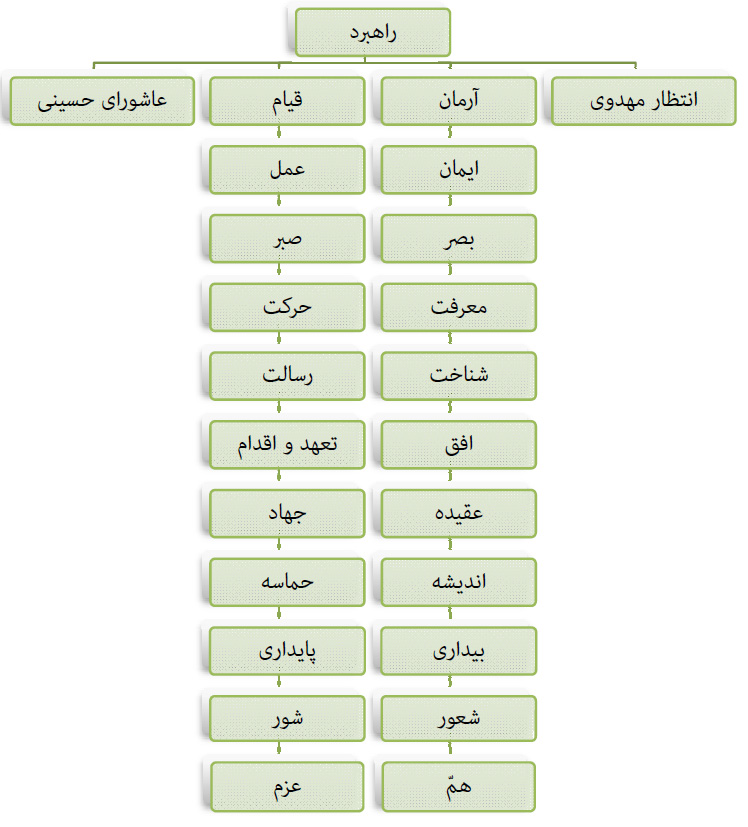Click the ایمان box

click(459, 169)
